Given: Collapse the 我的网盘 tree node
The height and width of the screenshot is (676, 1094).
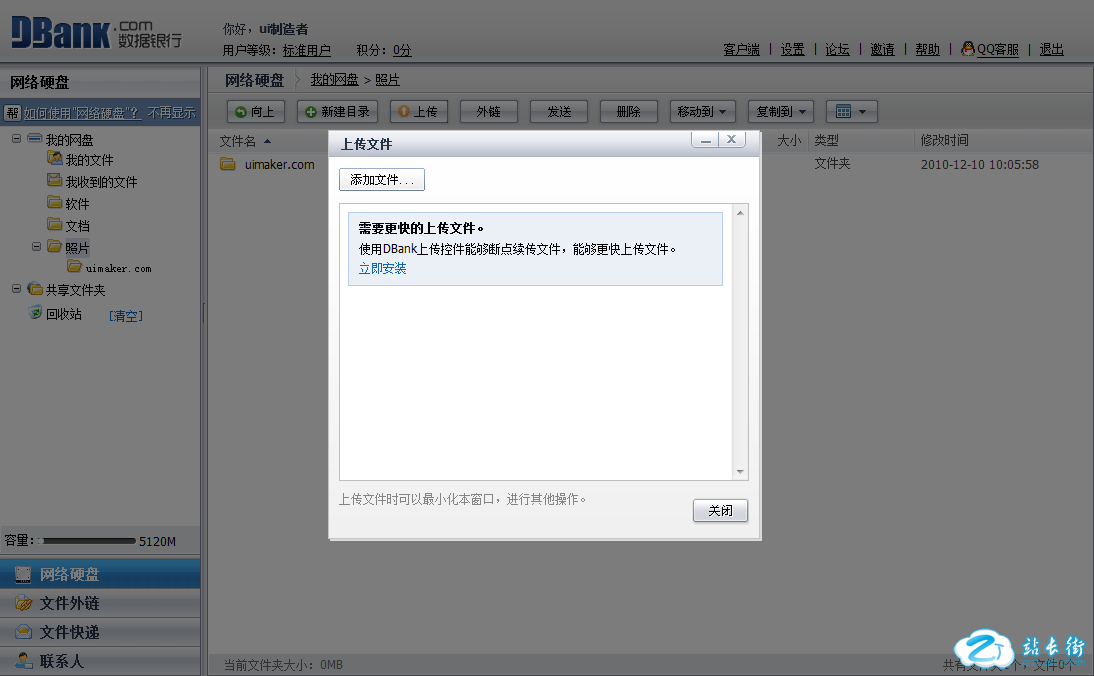Looking at the screenshot, I should tap(17, 139).
